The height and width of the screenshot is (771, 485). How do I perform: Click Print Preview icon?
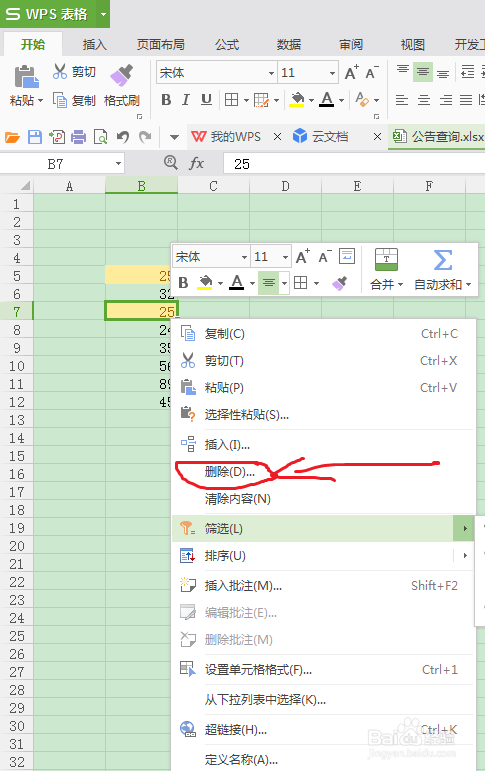100,137
